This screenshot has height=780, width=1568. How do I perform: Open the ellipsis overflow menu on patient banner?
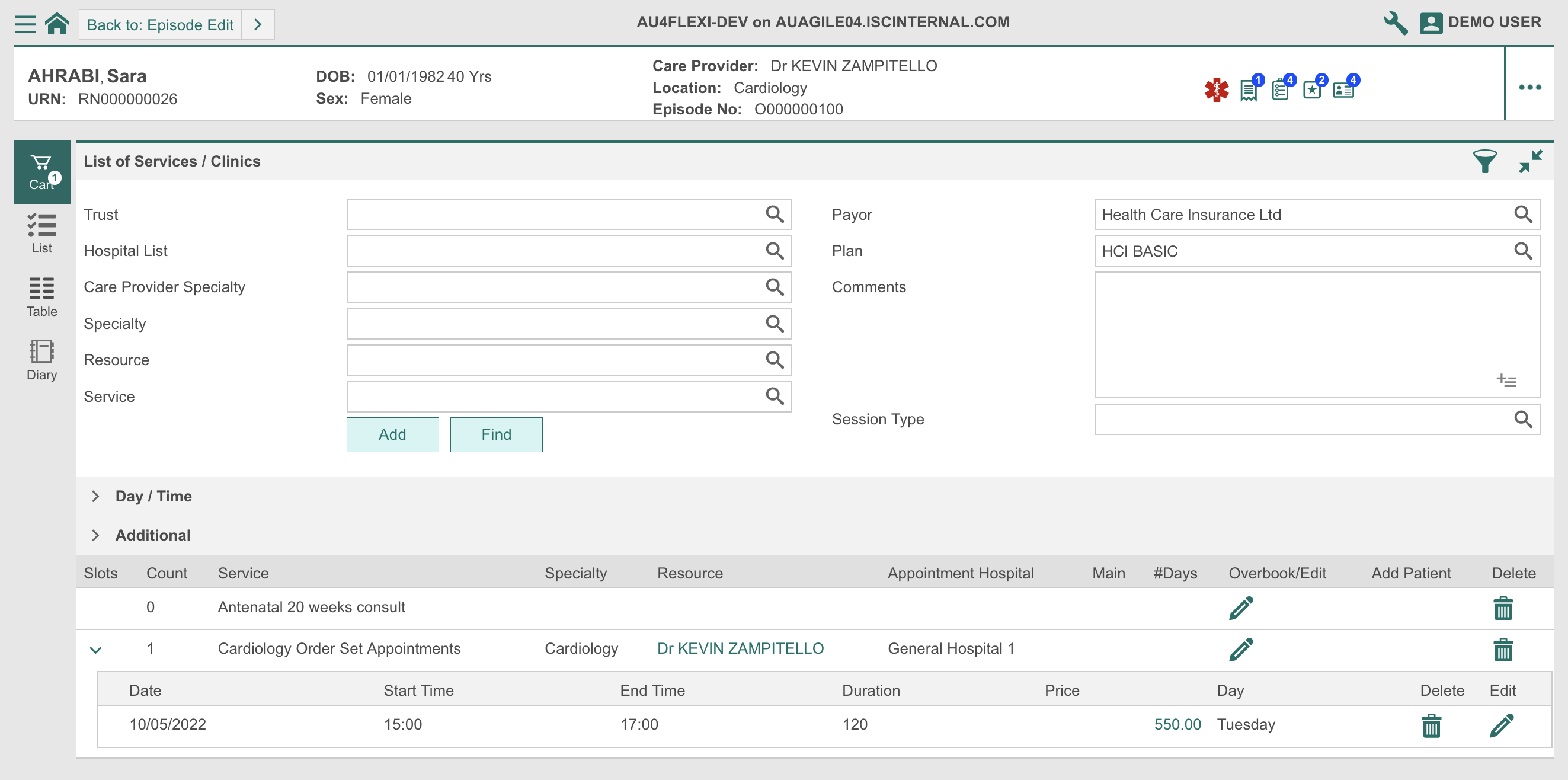[1529, 88]
